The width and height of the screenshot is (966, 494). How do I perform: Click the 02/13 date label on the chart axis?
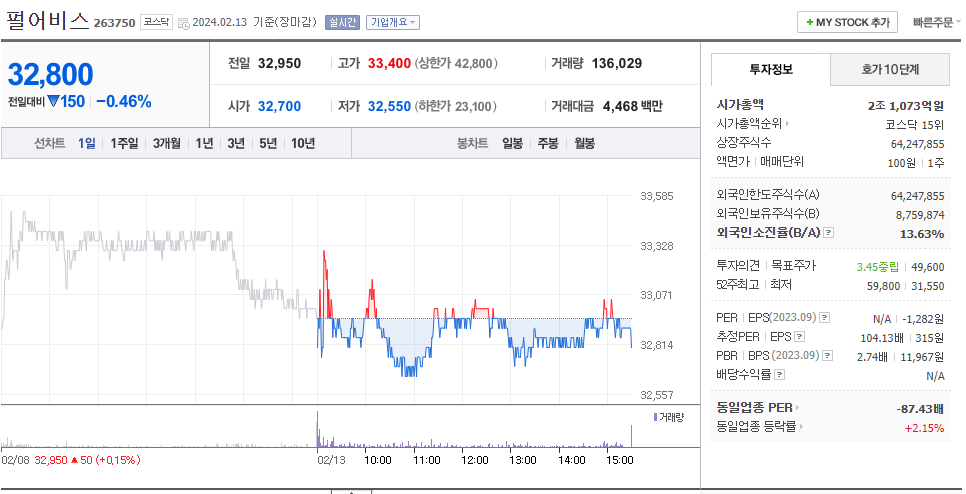331,460
